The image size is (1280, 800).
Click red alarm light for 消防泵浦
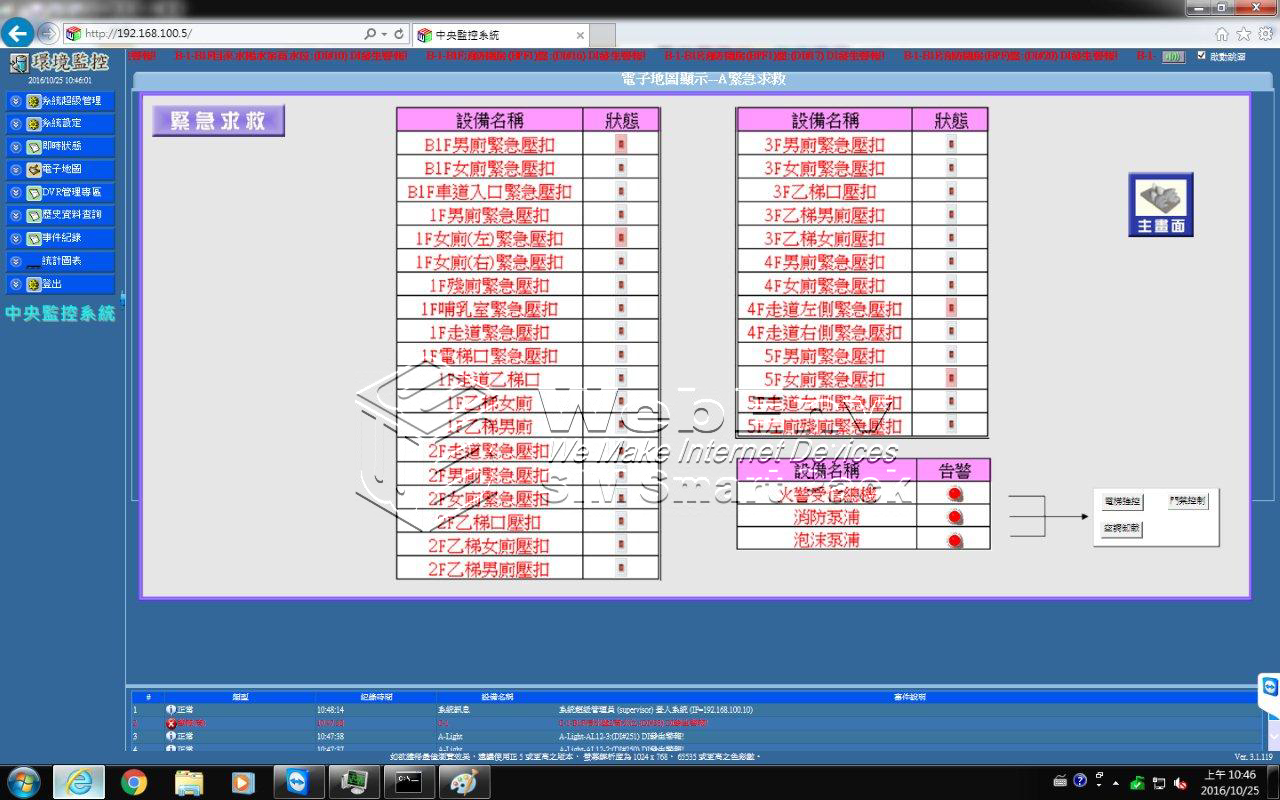click(954, 517)
